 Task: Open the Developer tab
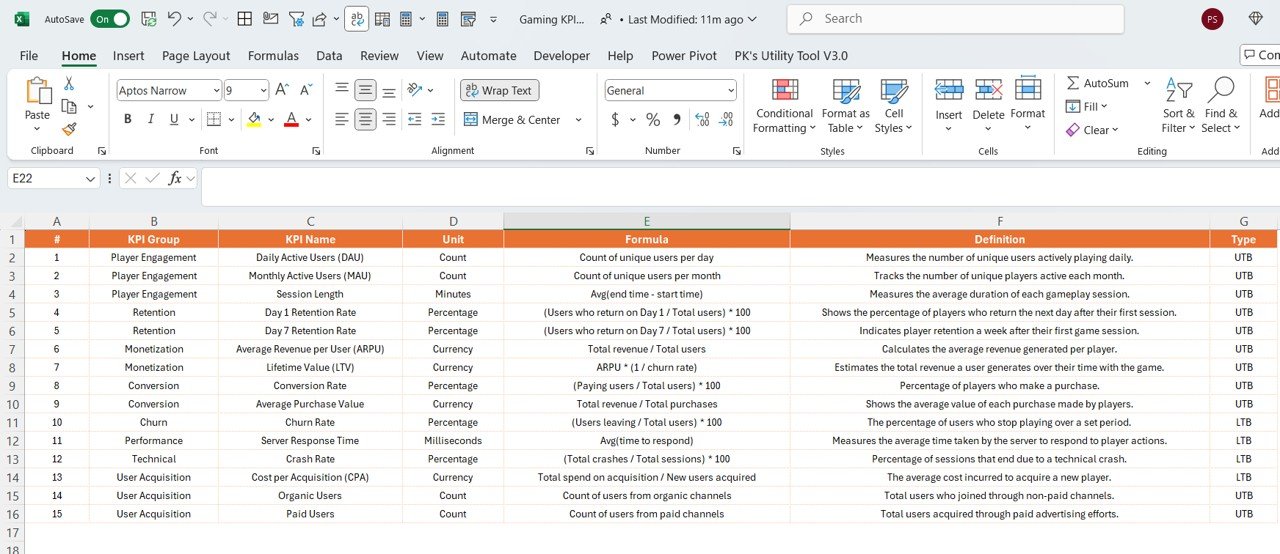click(x=562, y=56)
